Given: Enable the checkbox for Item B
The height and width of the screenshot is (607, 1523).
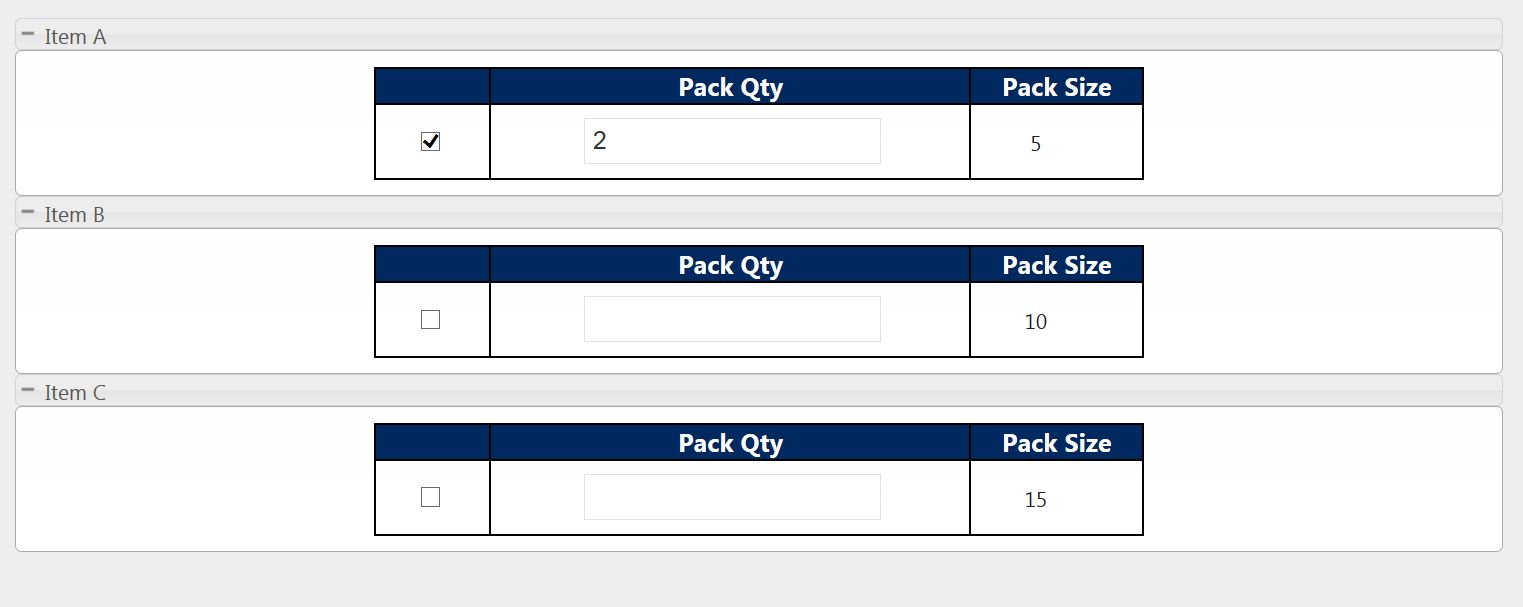Looking at the screenshot, I should pos(431,318).
